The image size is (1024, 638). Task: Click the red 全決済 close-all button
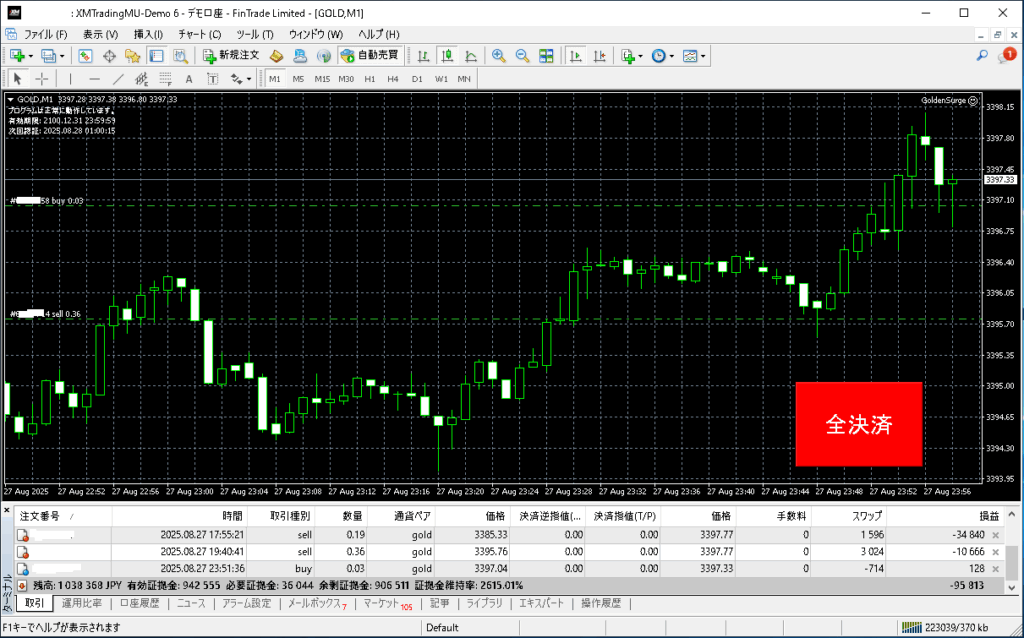point(858,424)
